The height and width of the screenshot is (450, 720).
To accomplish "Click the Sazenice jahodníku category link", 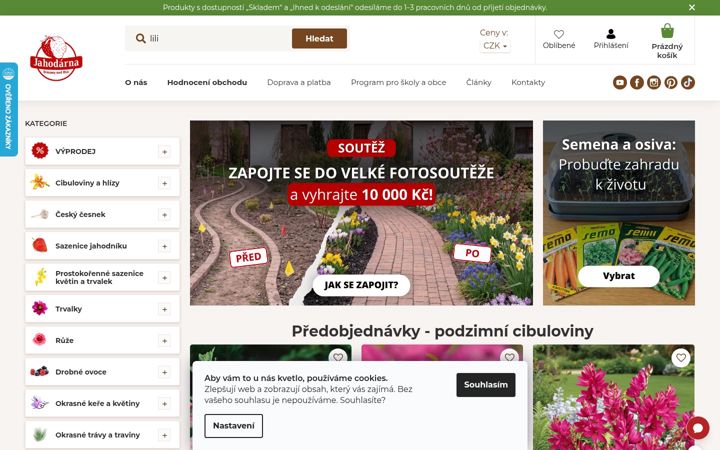I will tap(91, 246).
